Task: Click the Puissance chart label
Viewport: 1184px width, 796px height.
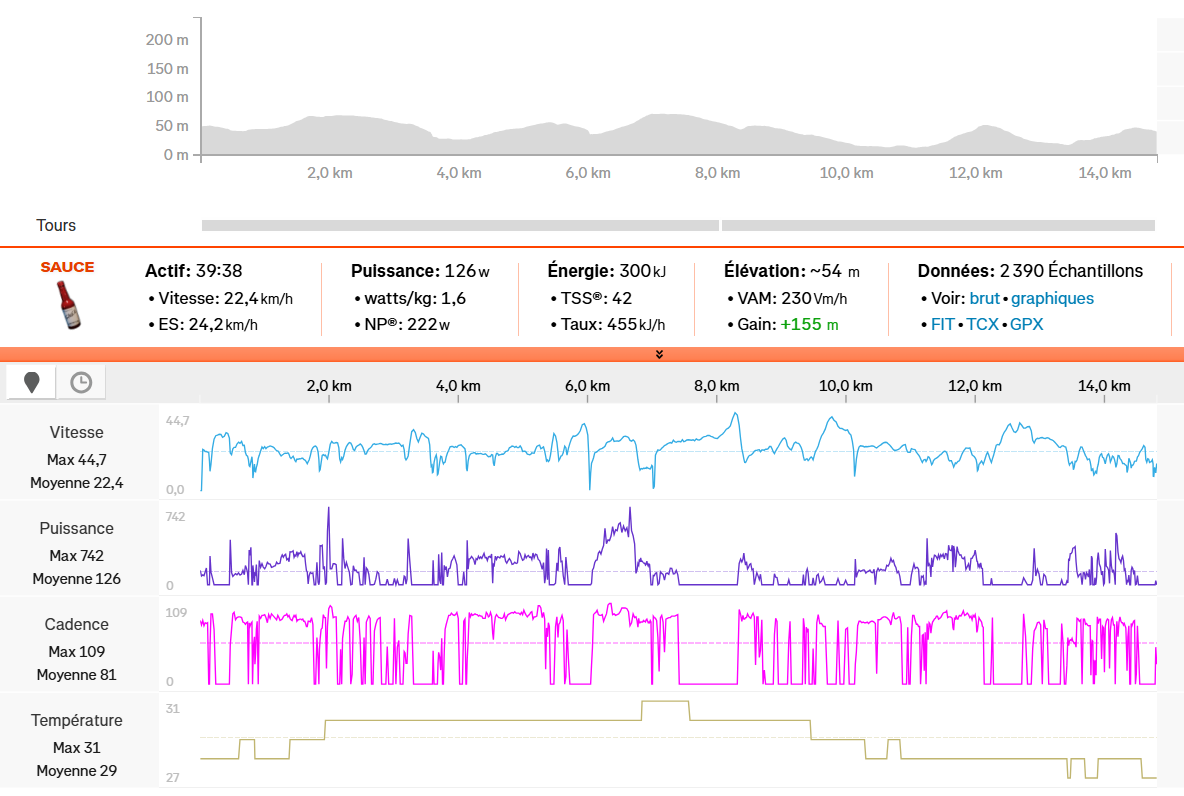Action: pyautogui.click(x=77, y=529)
